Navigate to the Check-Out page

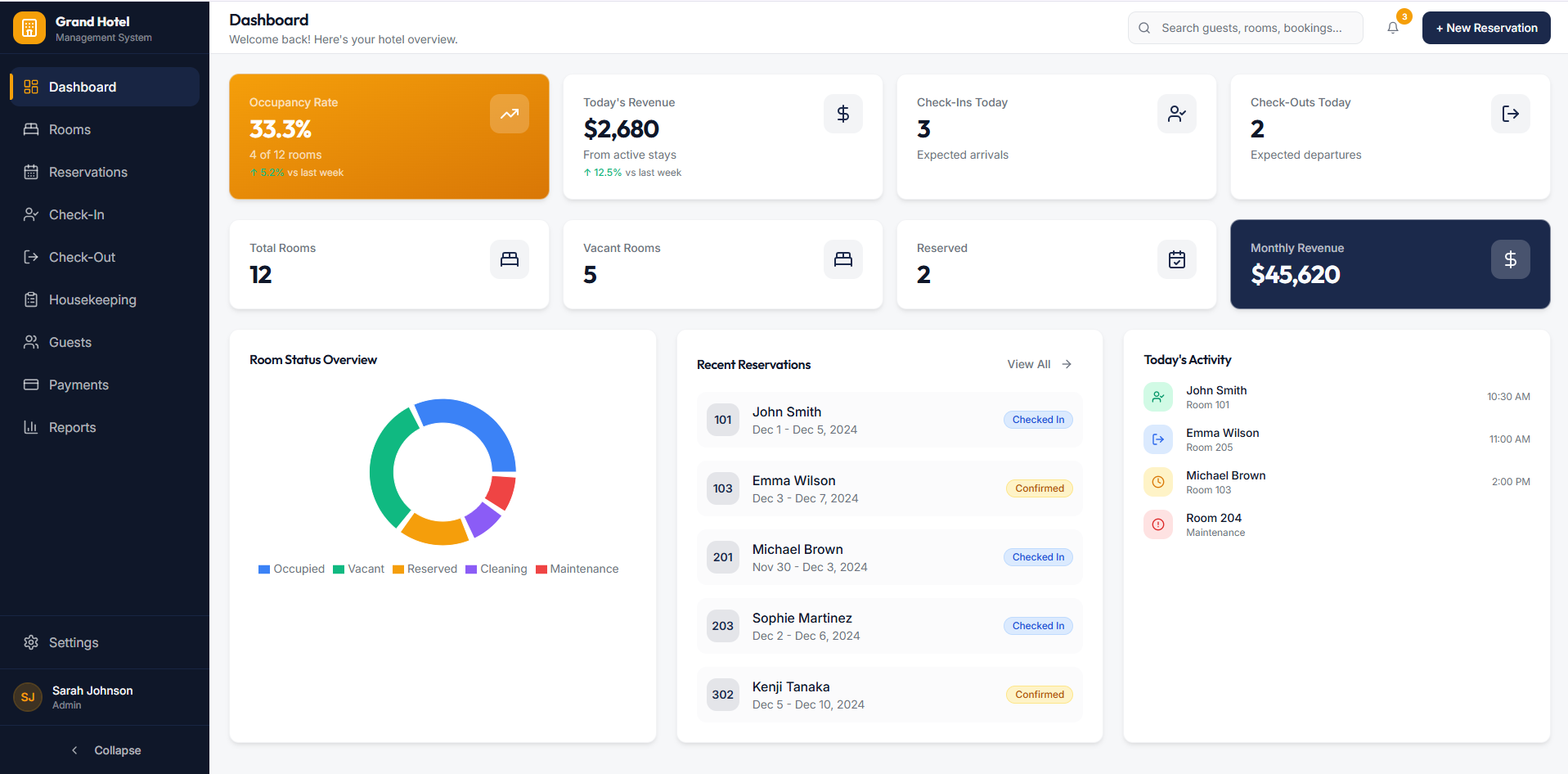(105, 257)
